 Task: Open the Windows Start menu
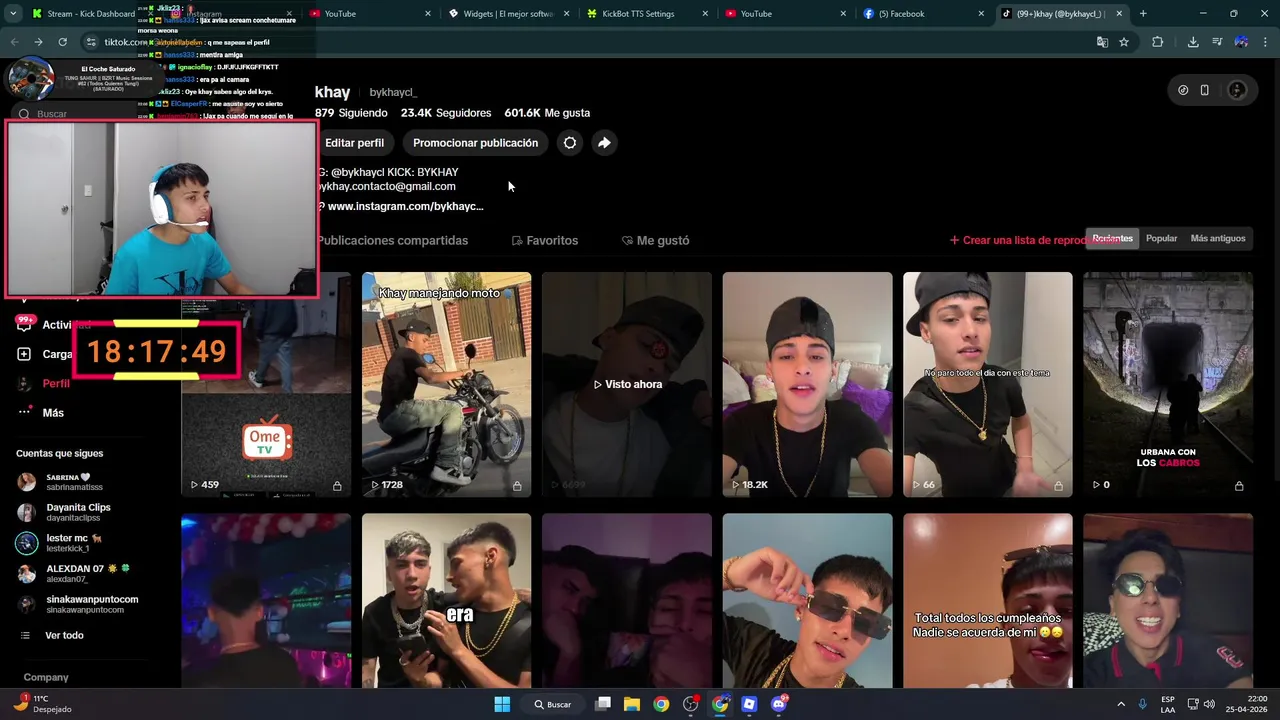[502, 704]
